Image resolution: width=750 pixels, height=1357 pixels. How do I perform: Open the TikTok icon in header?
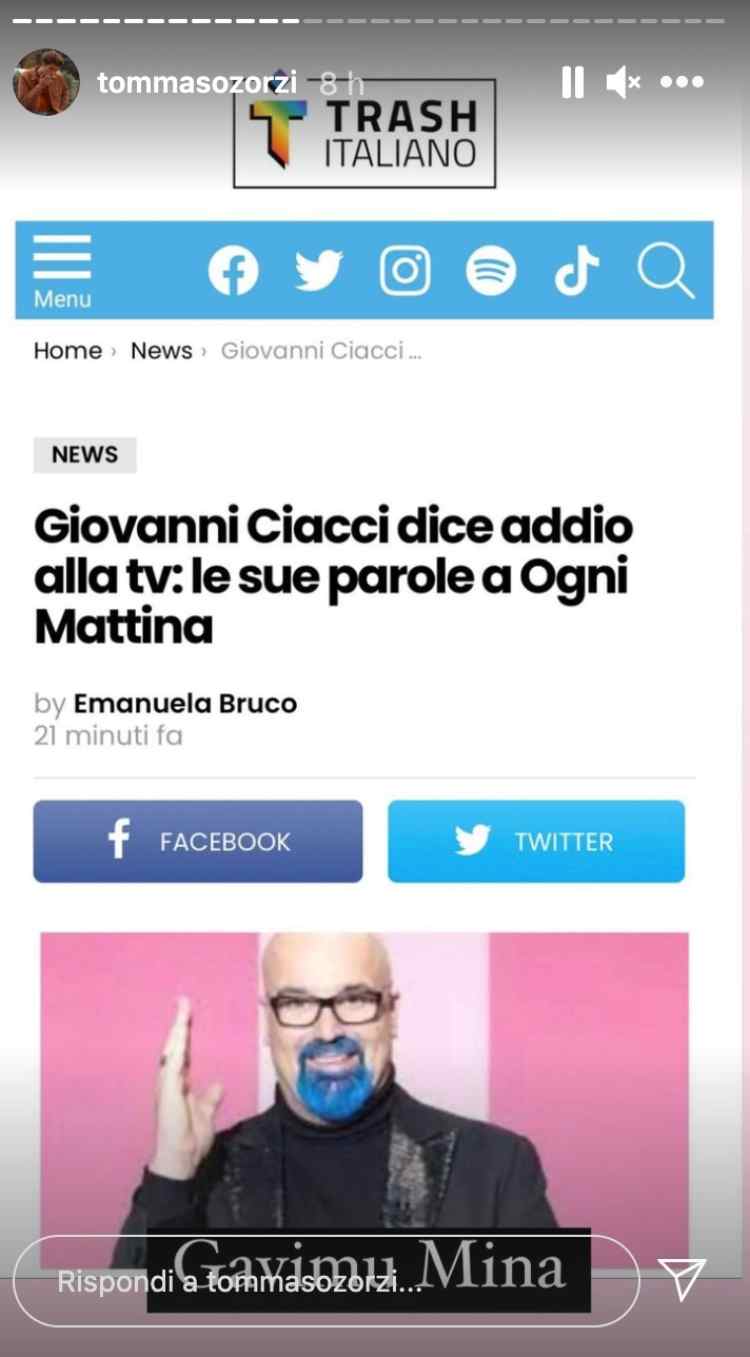click(577, 271)
